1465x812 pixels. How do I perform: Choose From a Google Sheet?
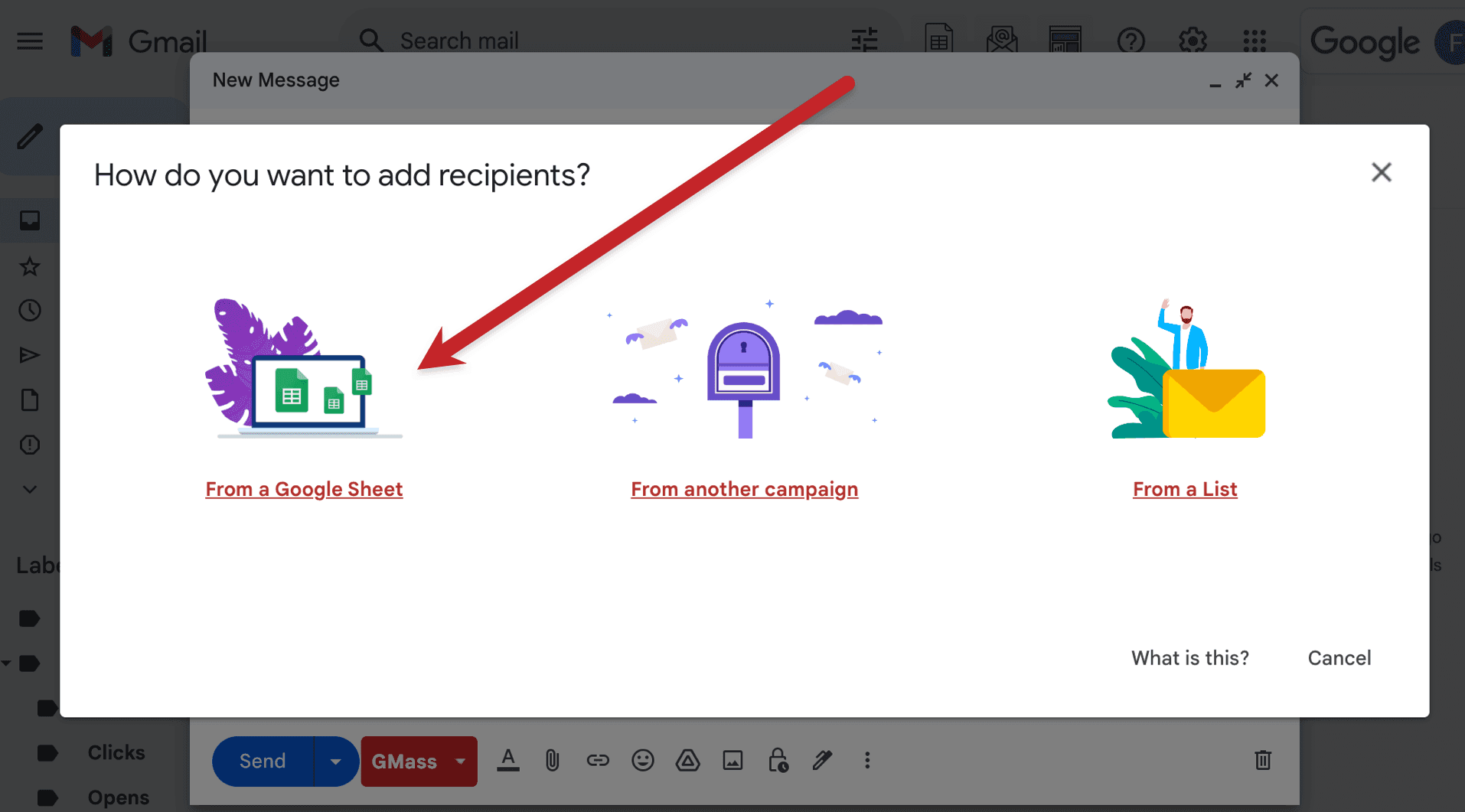click(x=304, y=489)
